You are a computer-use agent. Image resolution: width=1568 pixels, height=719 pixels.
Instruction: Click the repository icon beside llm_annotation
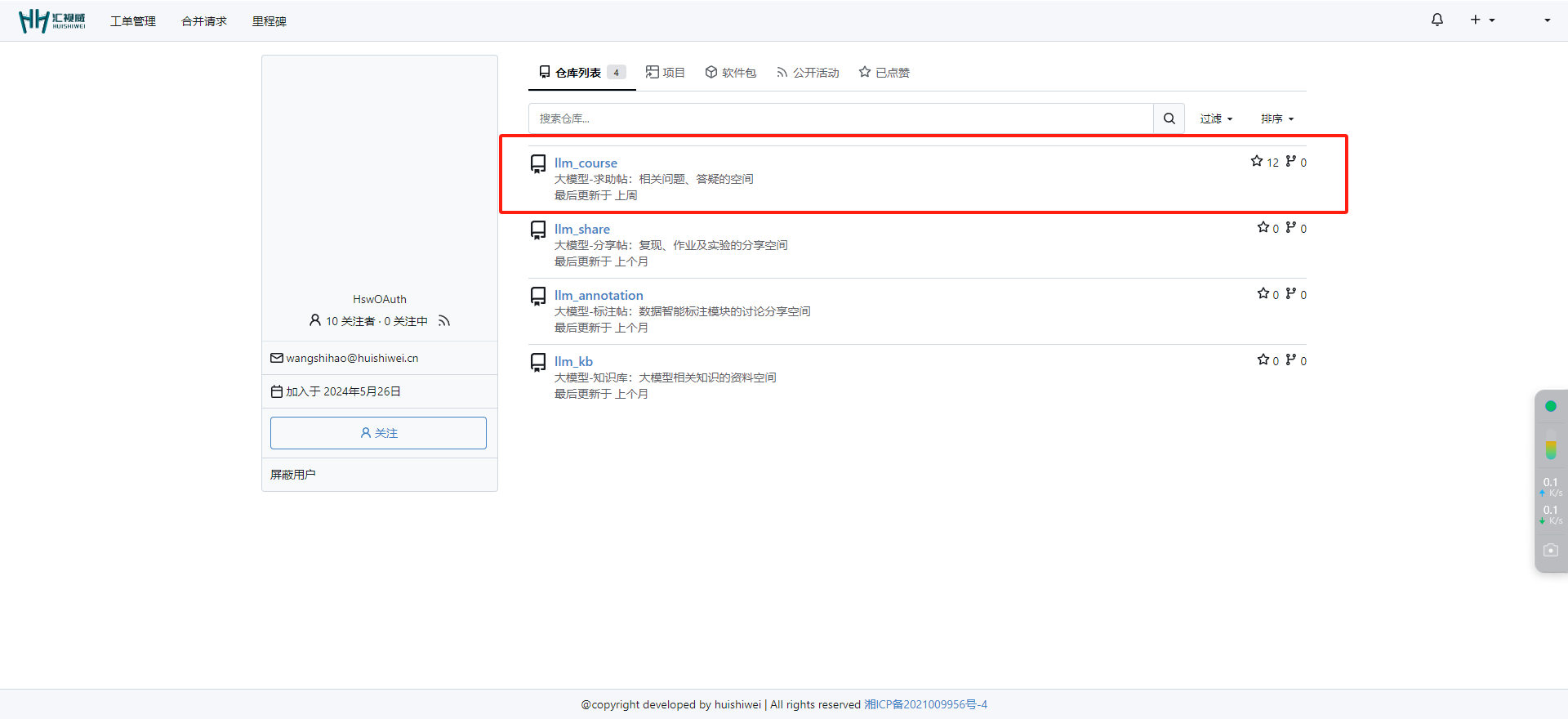click(538, 296)
